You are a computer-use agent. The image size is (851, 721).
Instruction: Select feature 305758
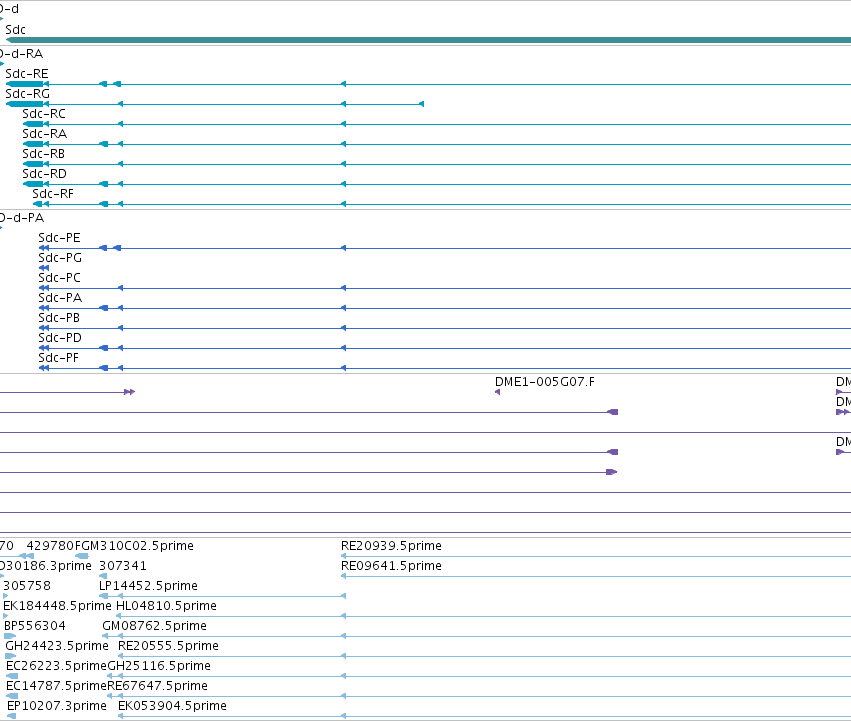pos(27,586)
